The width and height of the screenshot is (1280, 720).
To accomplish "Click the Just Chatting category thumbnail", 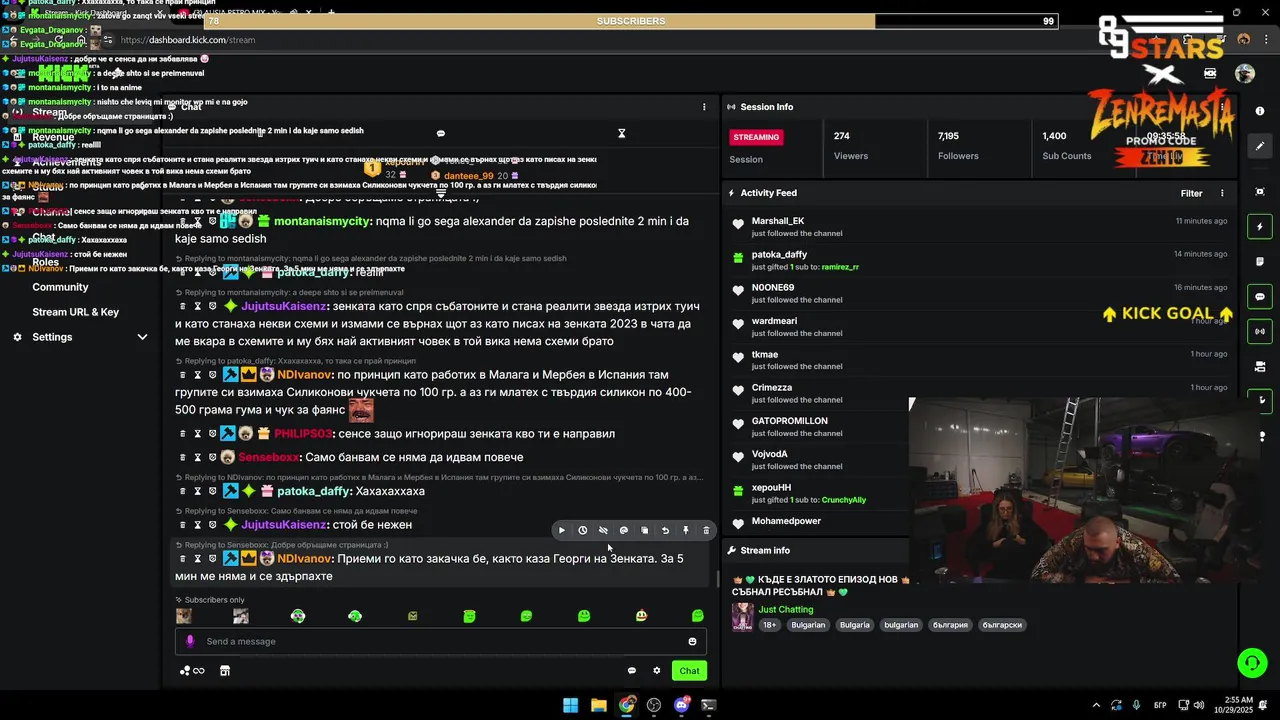I will [x=743, y=617].
